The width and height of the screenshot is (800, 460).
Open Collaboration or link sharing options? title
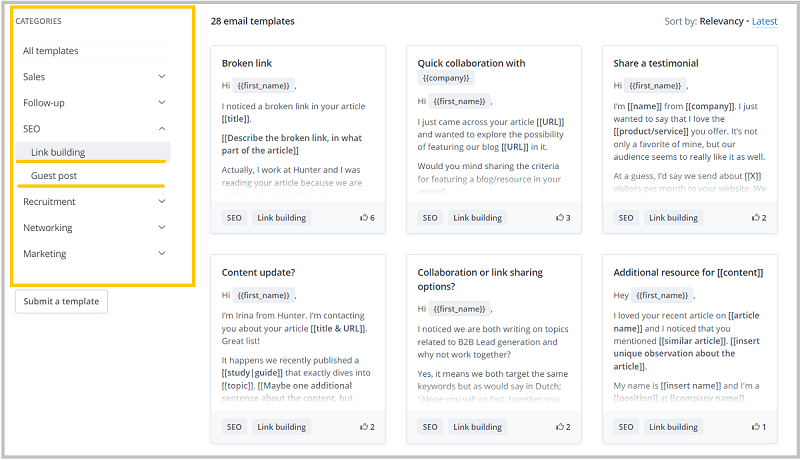(480, 279)
